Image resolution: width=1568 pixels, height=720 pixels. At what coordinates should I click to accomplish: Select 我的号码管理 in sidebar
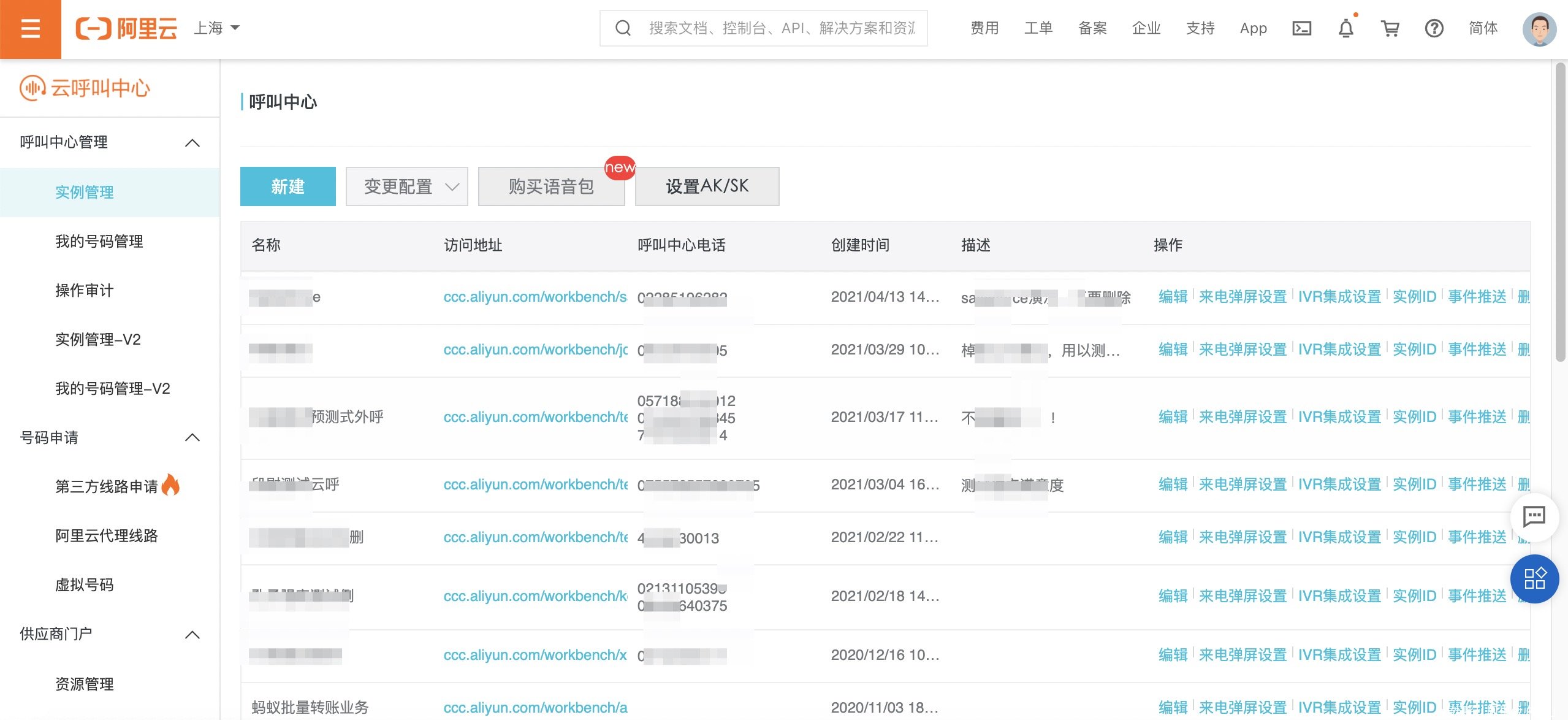[99, 242]
